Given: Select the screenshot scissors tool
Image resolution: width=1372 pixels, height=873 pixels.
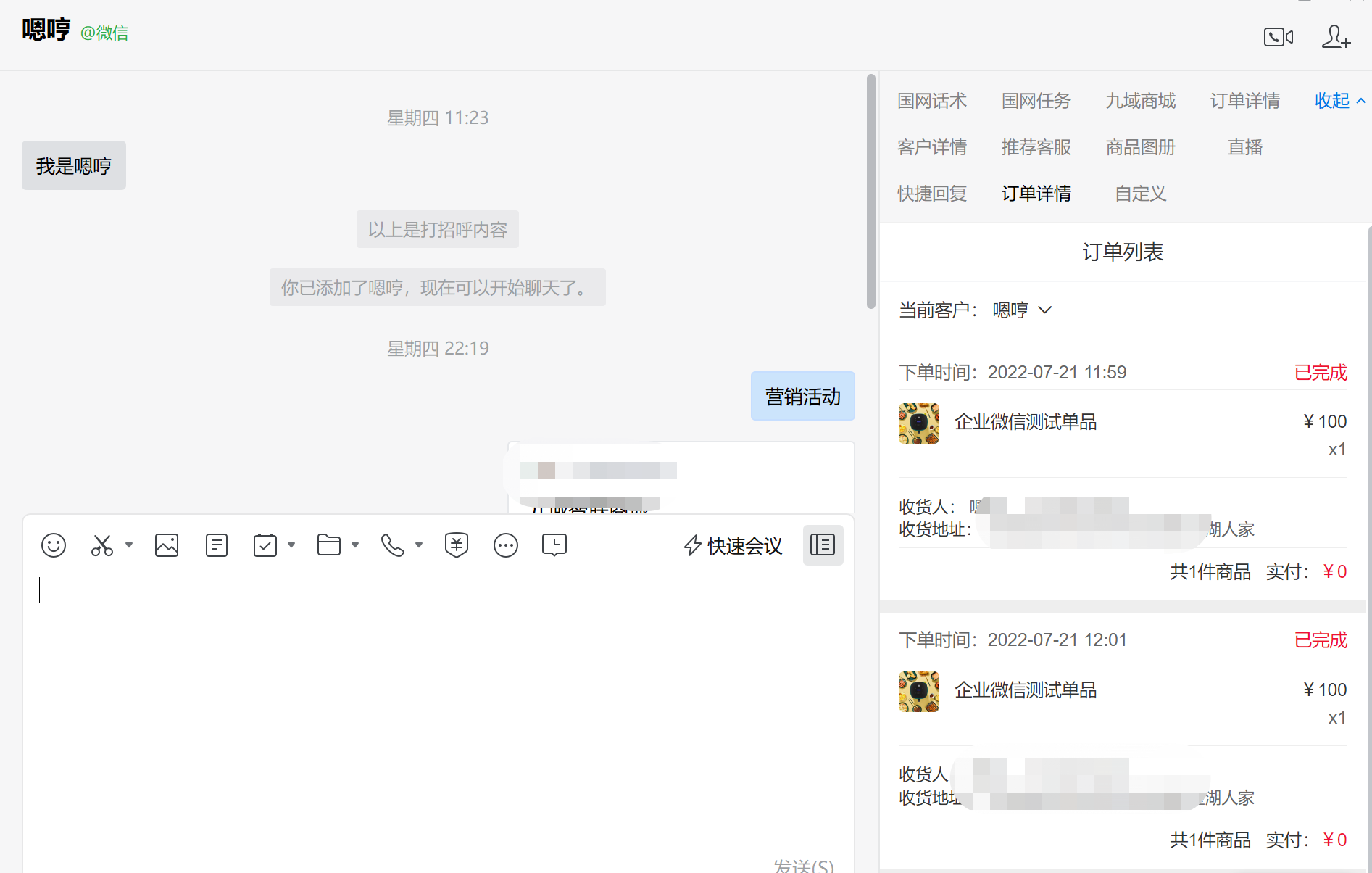Looking at the screenshot, I should tap(102, 545).
